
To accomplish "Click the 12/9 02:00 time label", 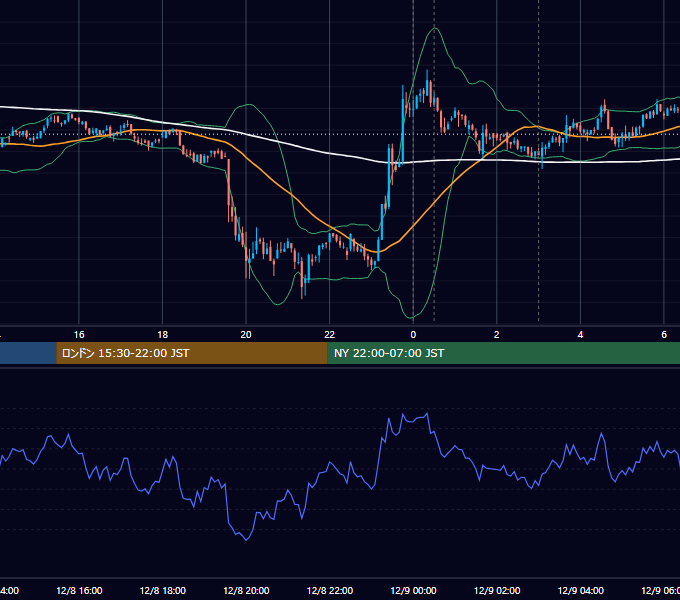I will 497,590.
